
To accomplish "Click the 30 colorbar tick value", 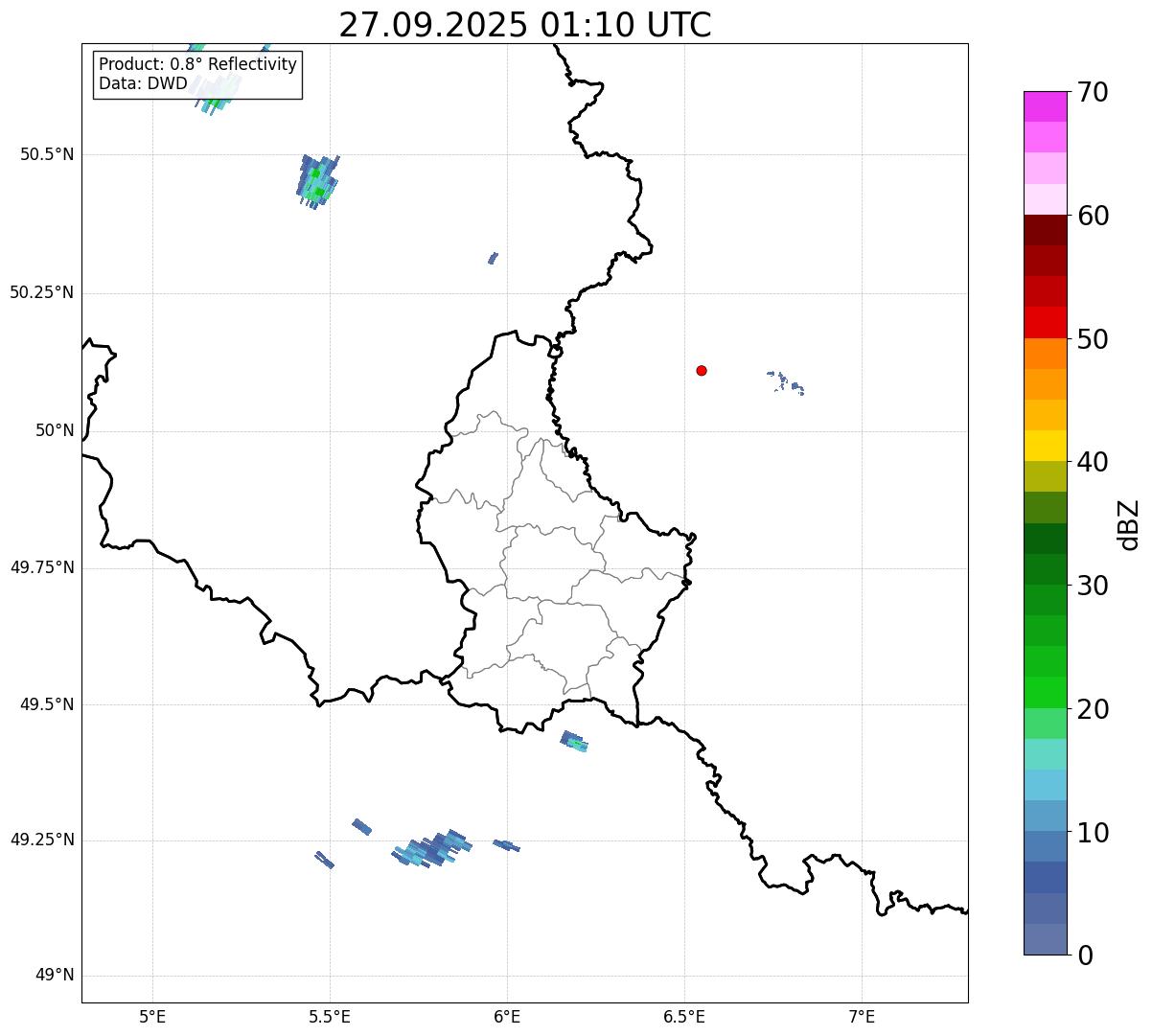I will (1093, 586).
